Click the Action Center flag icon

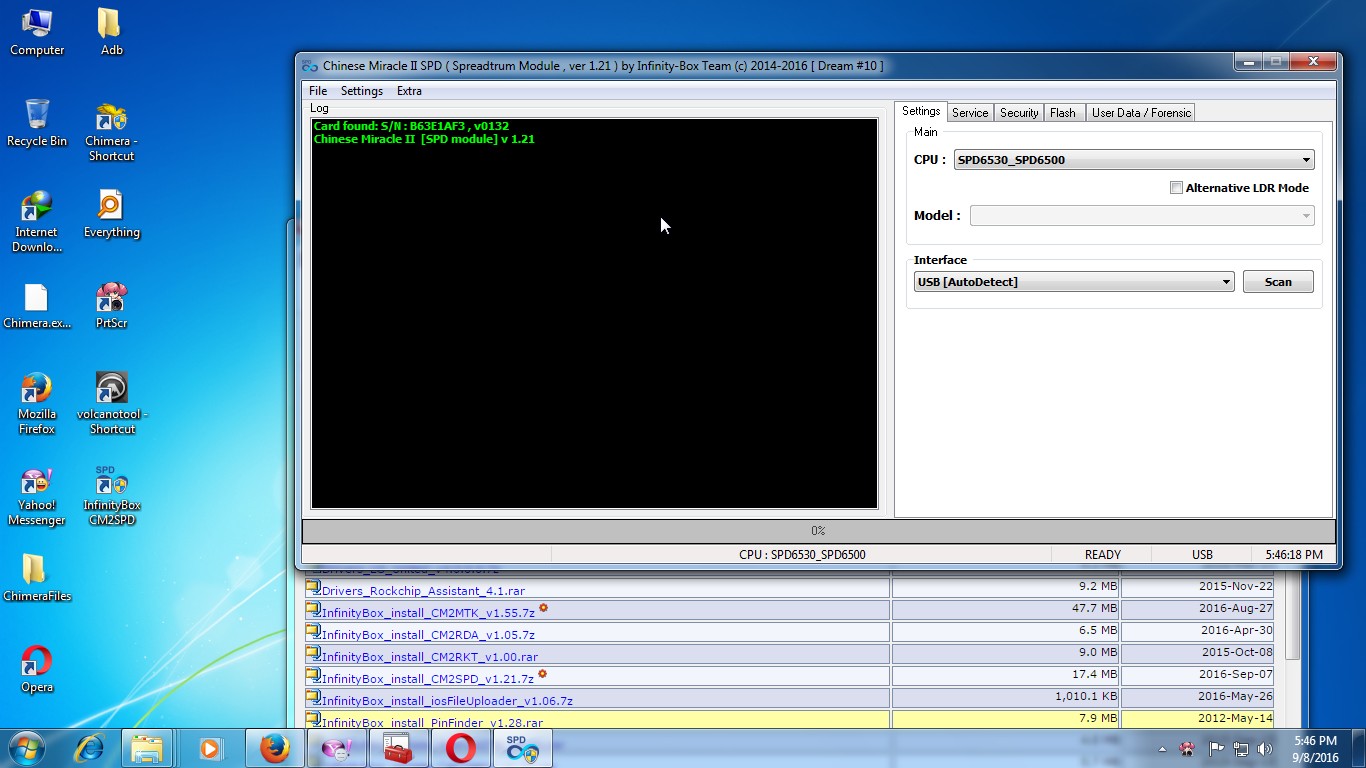1216,748
